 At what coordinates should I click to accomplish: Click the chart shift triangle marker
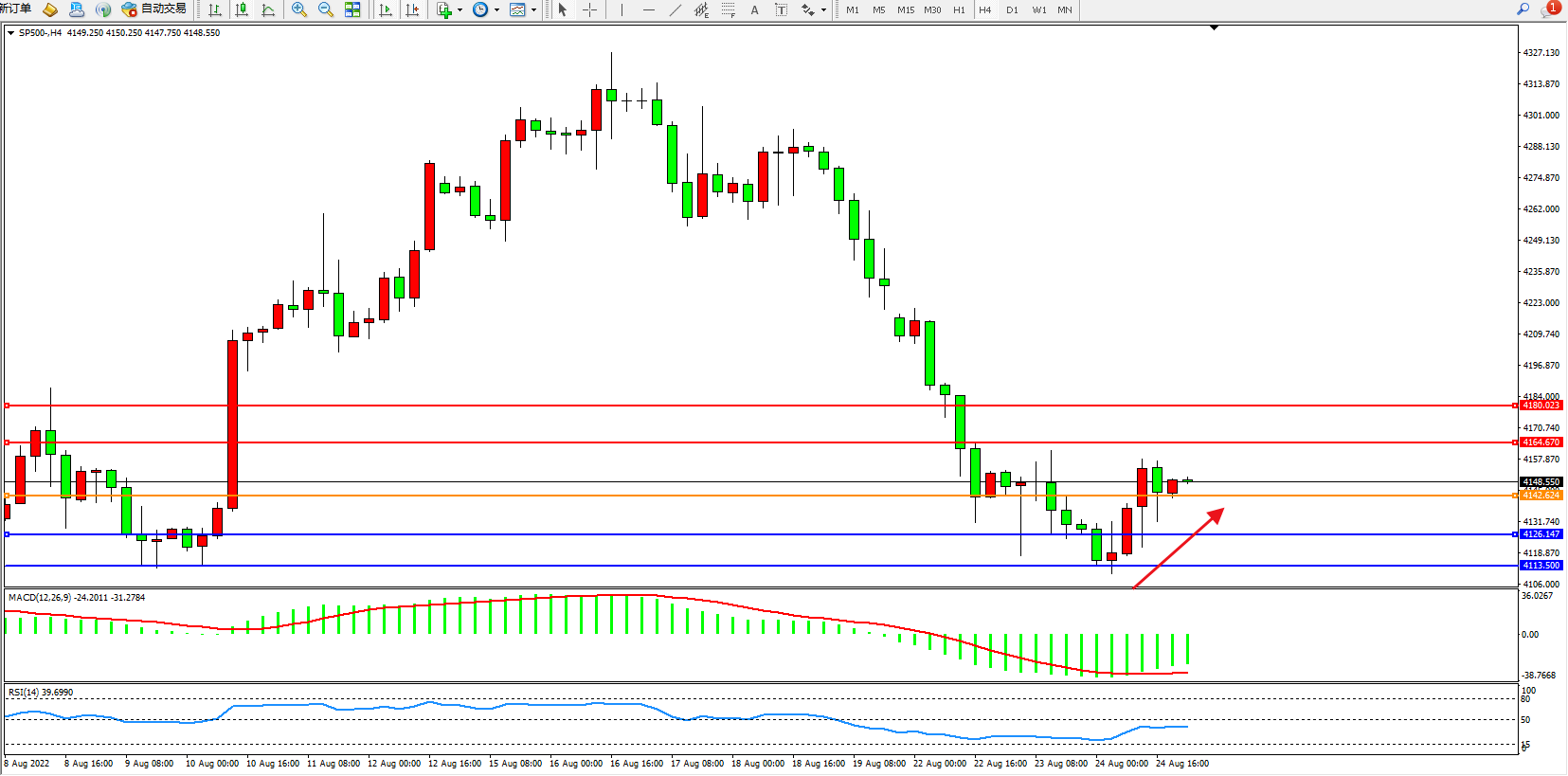tap(1214, 28)
